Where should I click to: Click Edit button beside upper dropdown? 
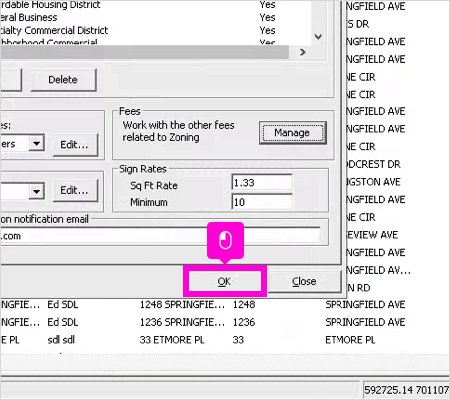(x=75, y=145)
